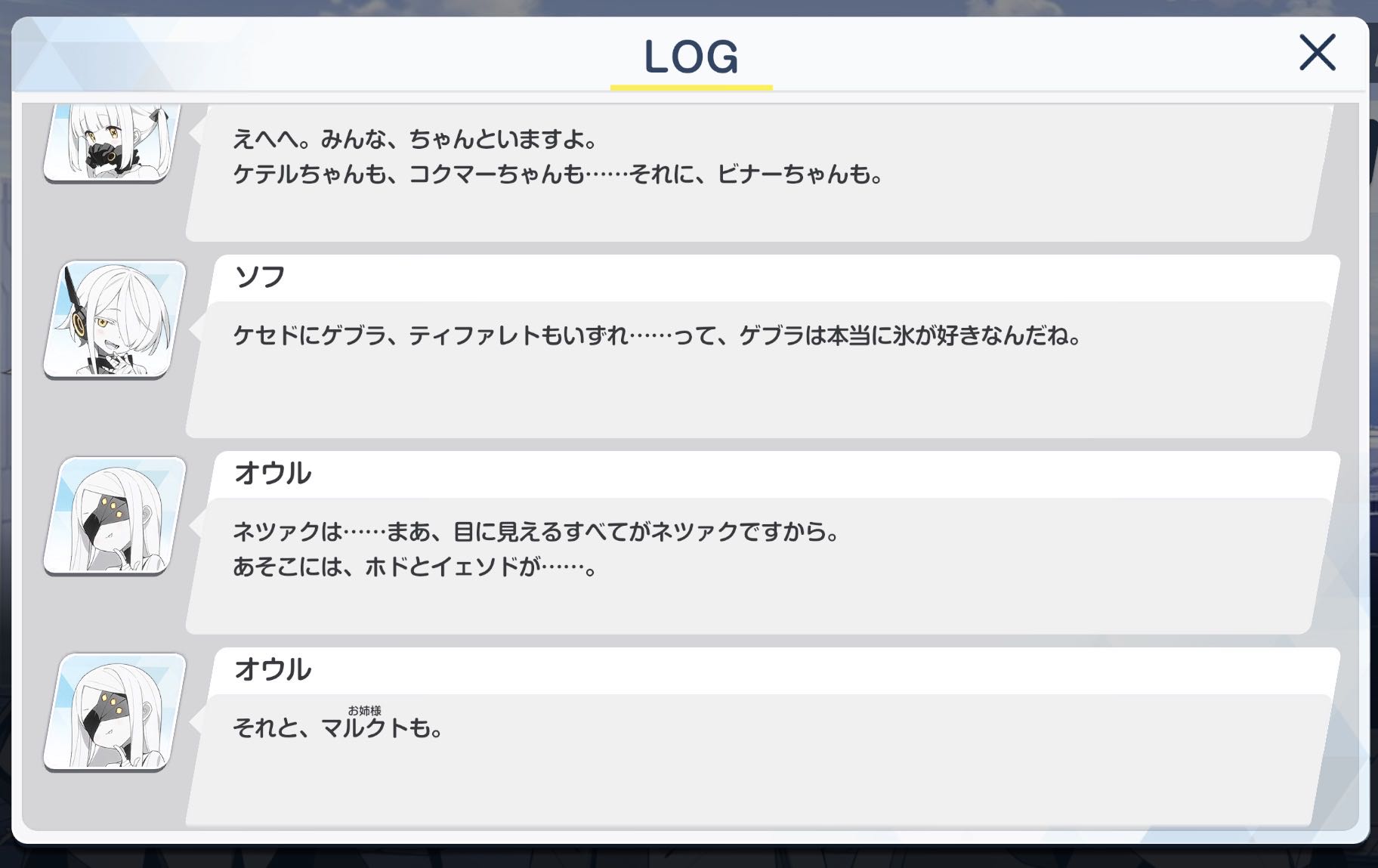This screenshot has height=868, width=1378.
Task: Close the LOG window with the X
Action: click(x=1317, y=53)
